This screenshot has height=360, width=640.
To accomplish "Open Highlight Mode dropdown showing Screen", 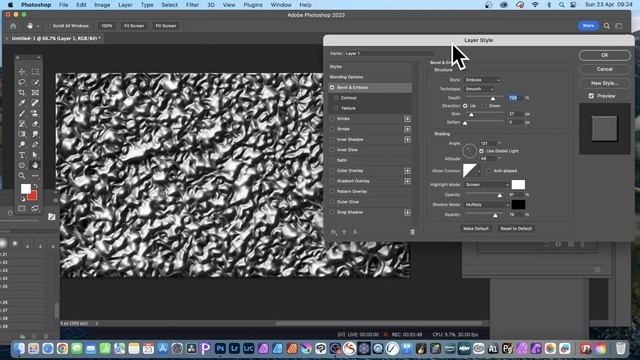I will 487,185.
